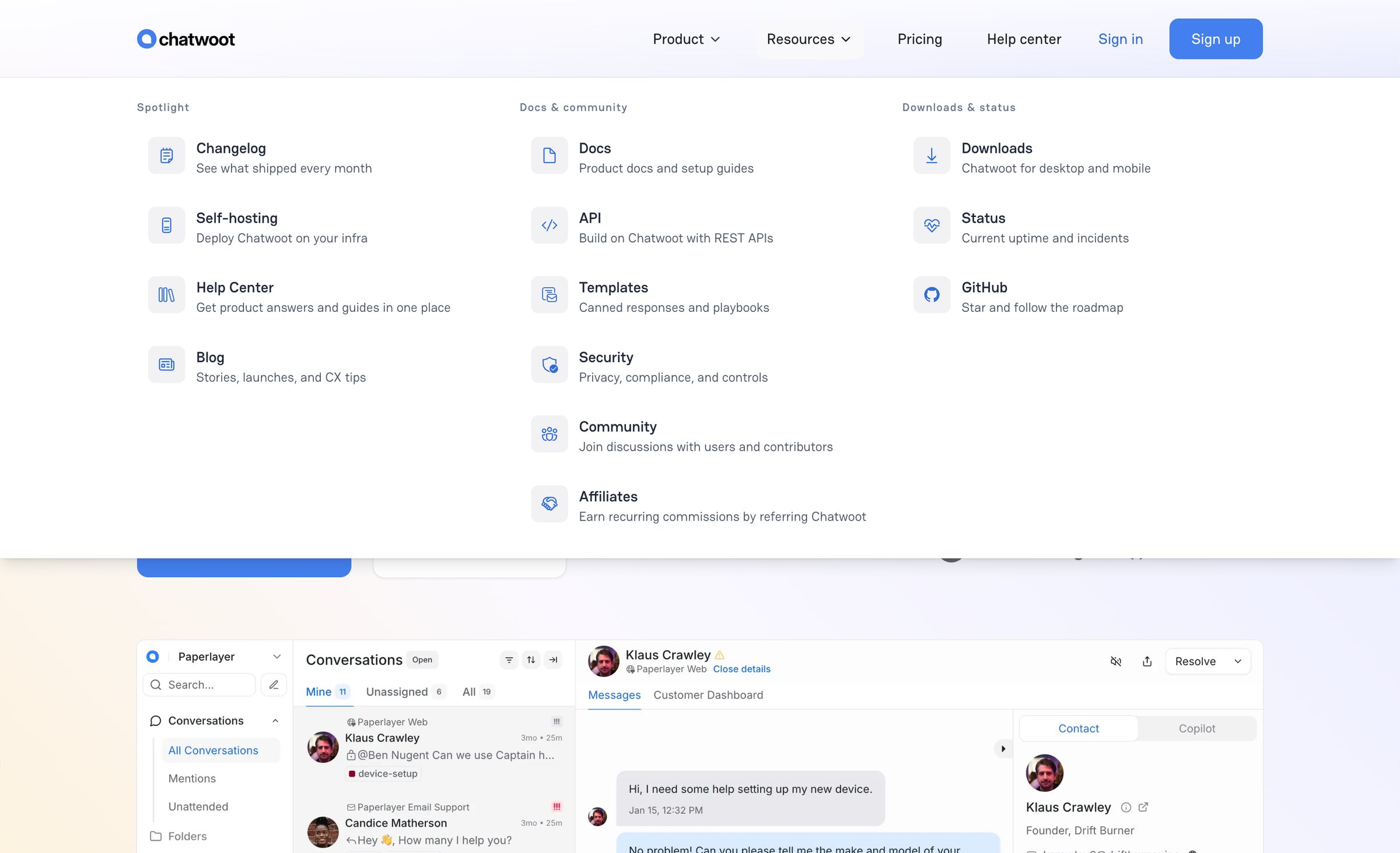The image size is (1400, 853).
Task: Select the Copilot tab
Action: point(1197,728)
